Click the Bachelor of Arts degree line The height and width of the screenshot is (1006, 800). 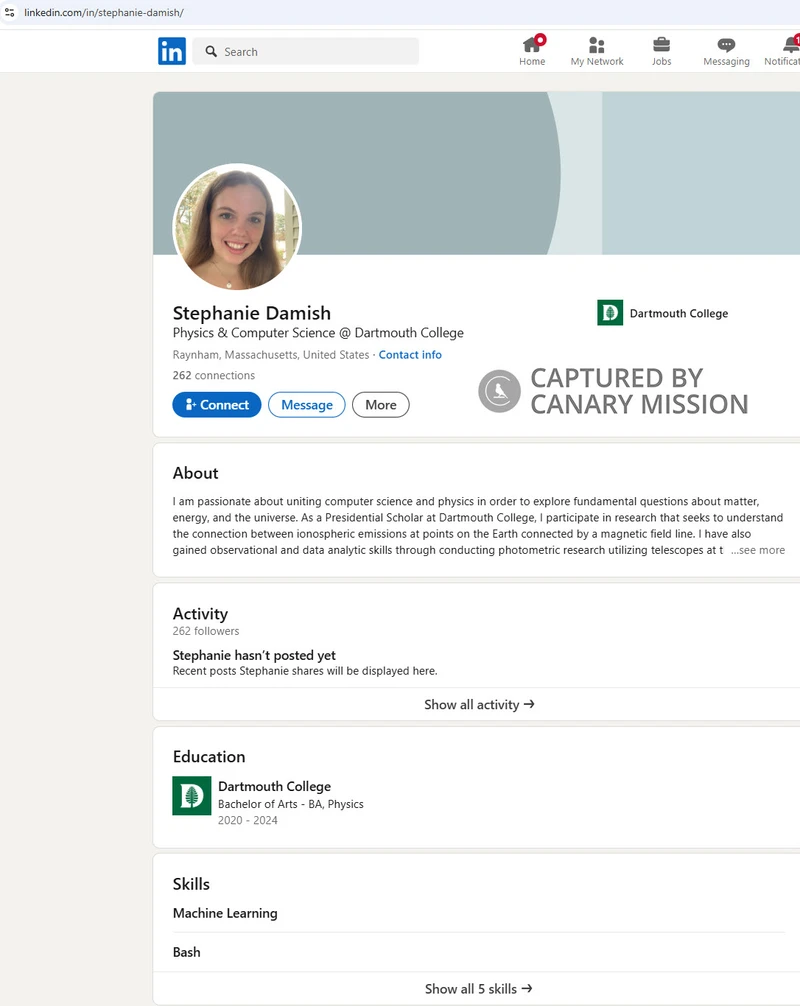coord(291,804)
